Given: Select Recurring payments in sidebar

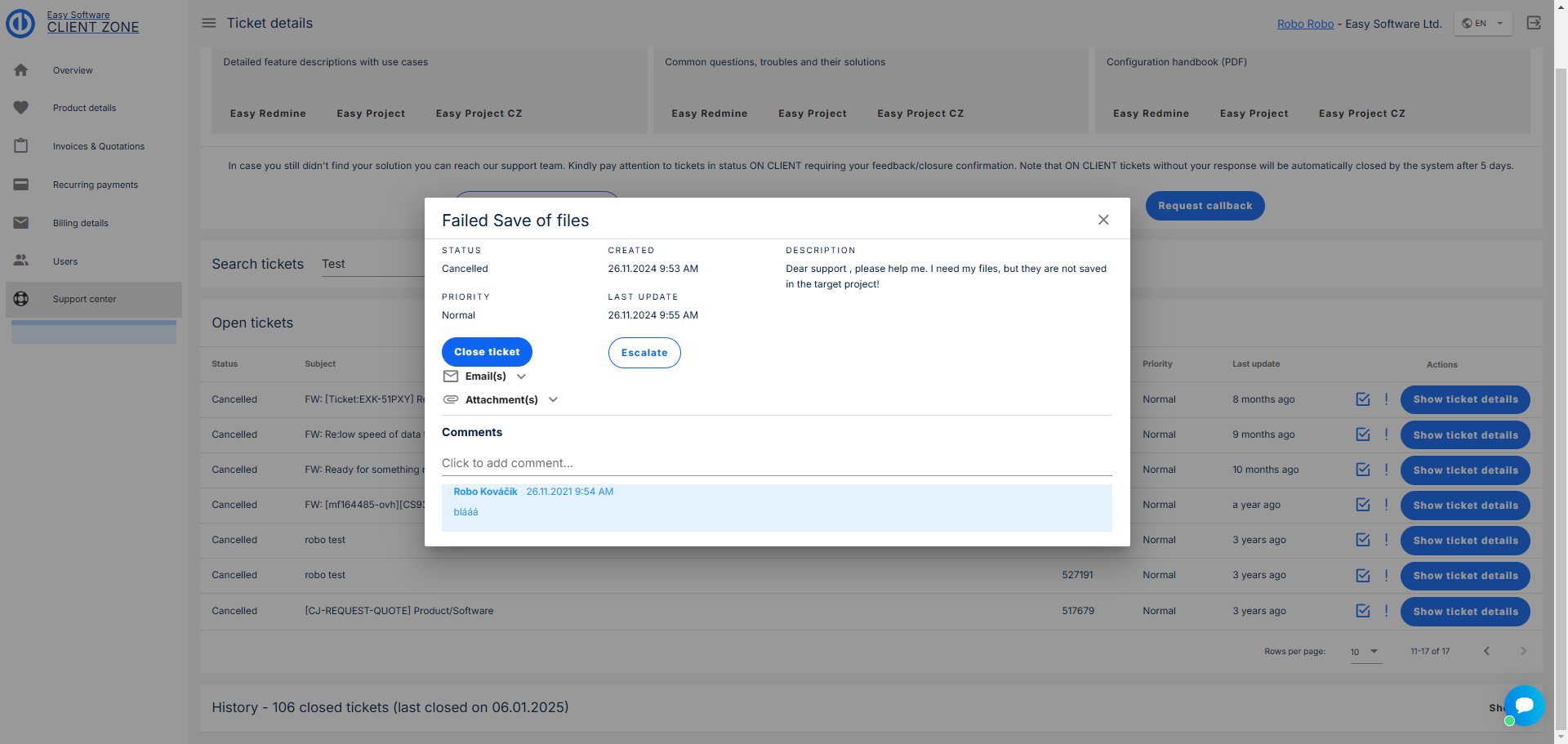Looking at the screenshot, I should point(95,185).
